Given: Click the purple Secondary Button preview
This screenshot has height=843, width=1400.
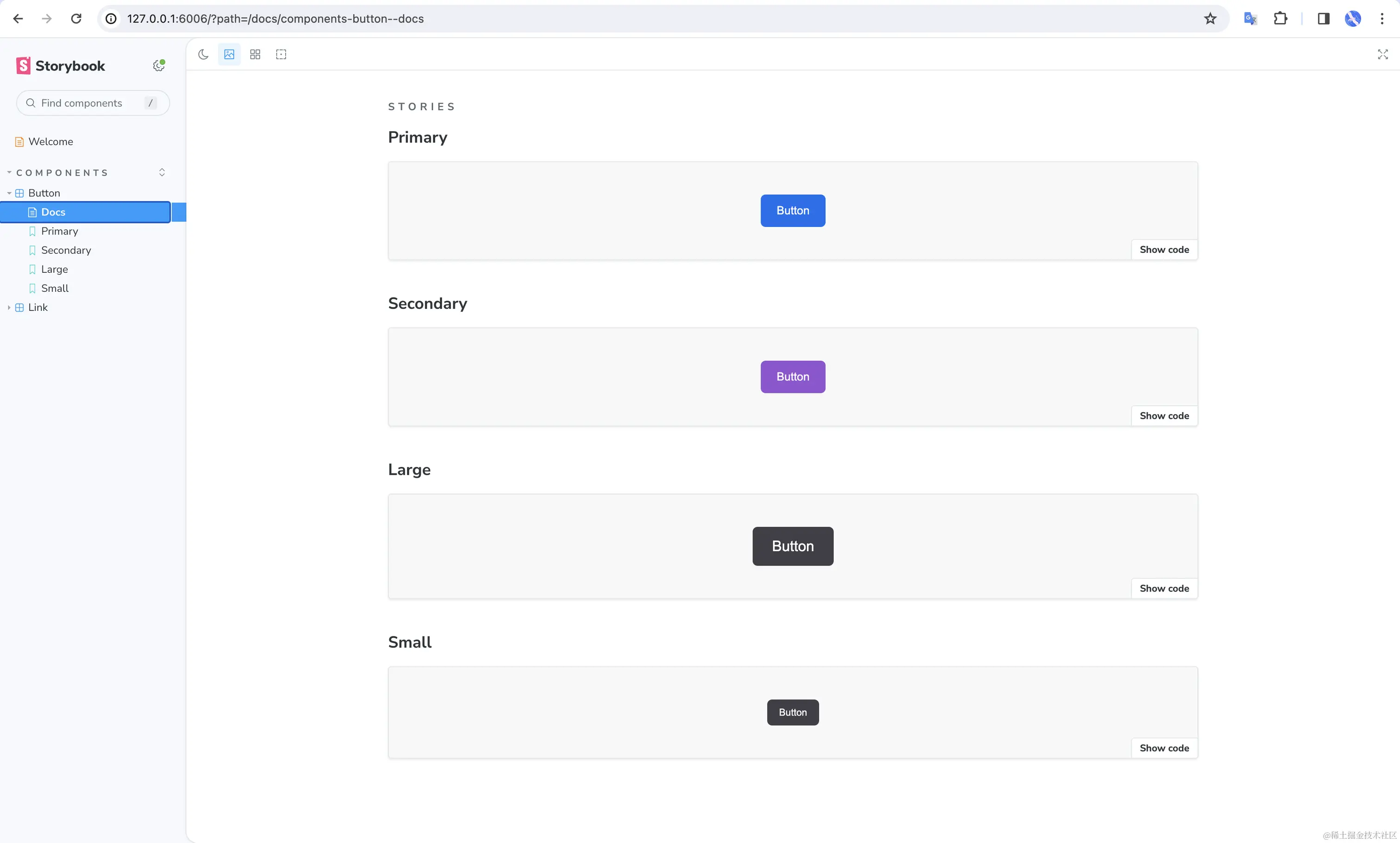Looking at the screenshot, I should [x=792, y=376].
